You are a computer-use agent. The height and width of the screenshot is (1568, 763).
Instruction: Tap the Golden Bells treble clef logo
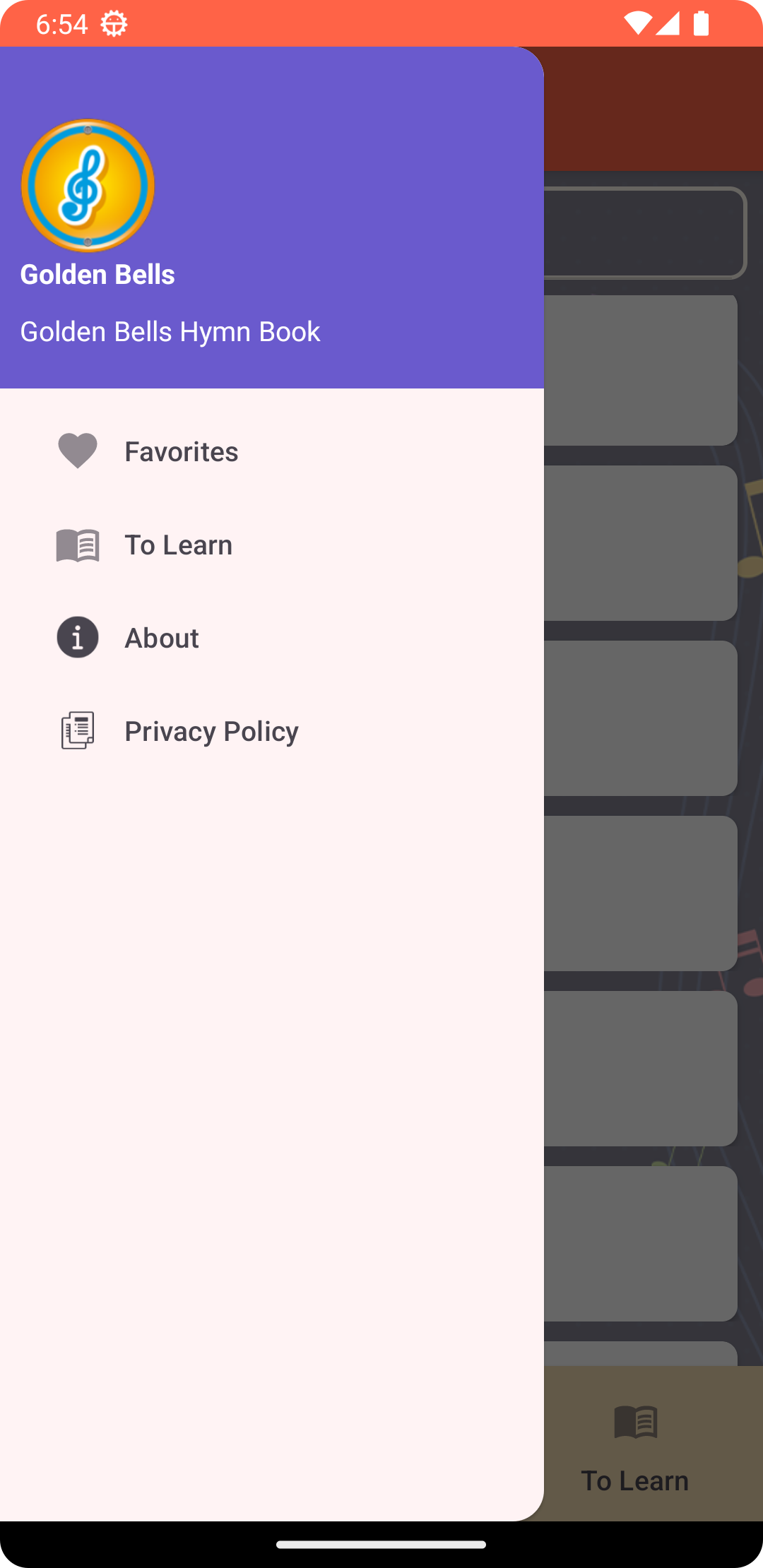coord(88,186)
